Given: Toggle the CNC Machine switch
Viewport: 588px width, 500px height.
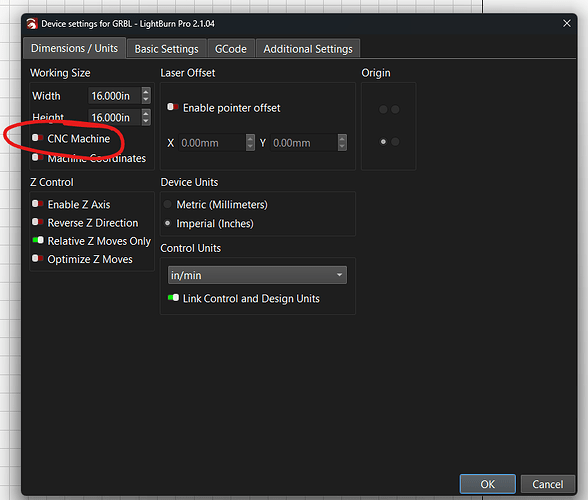Looking at the screenshot, I should point(38,138).
